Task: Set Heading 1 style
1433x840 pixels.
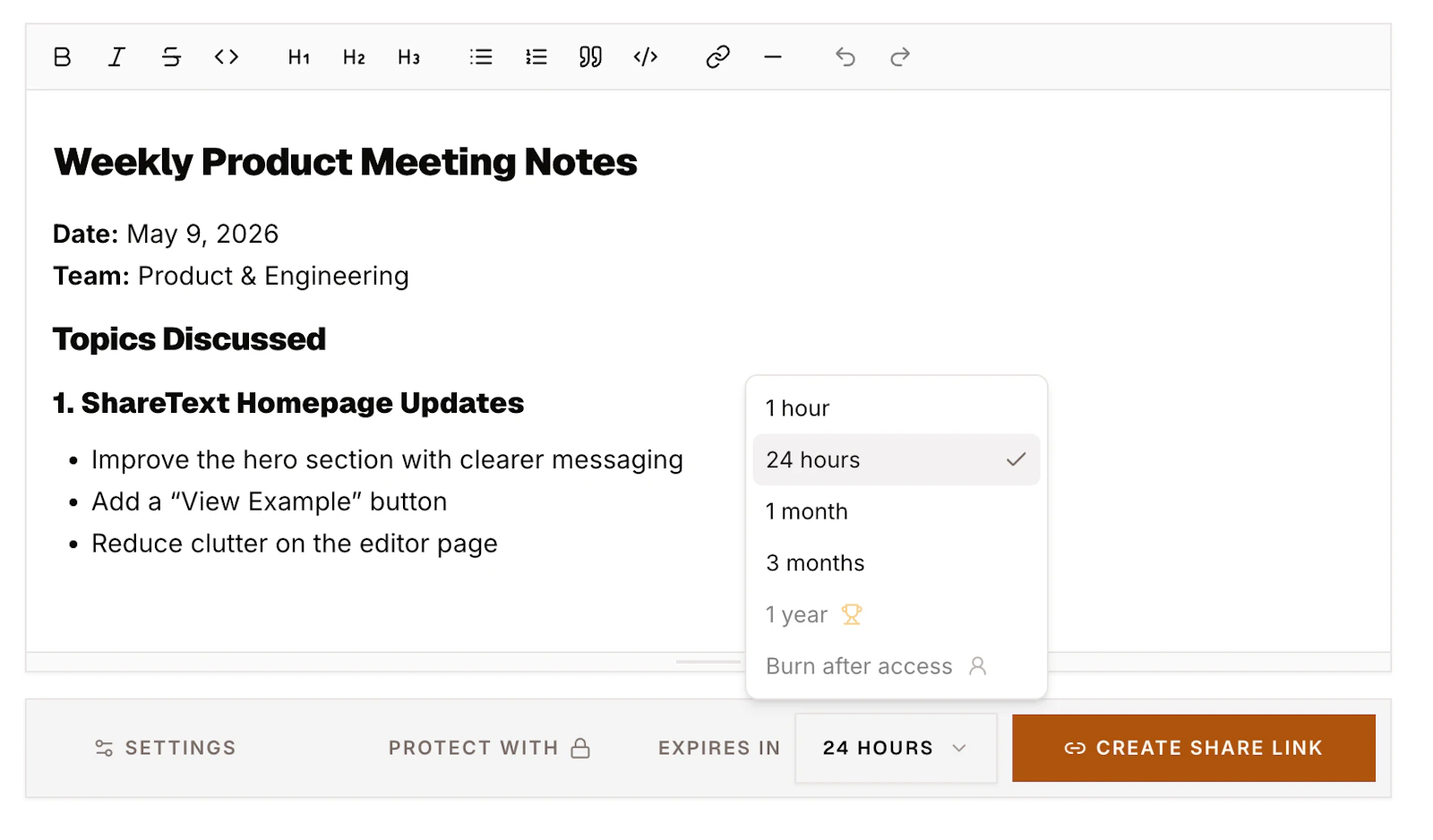Action: coord(299,57)
